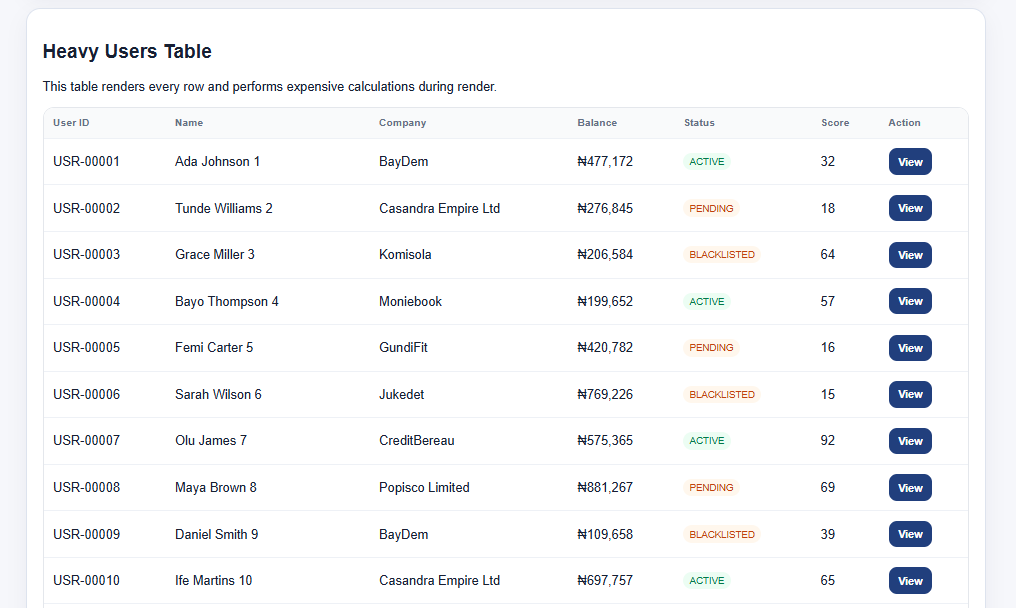The height and width of the screenshot is (608, 1016).
Task: Select the User ID column header
Action: point(71,123)
